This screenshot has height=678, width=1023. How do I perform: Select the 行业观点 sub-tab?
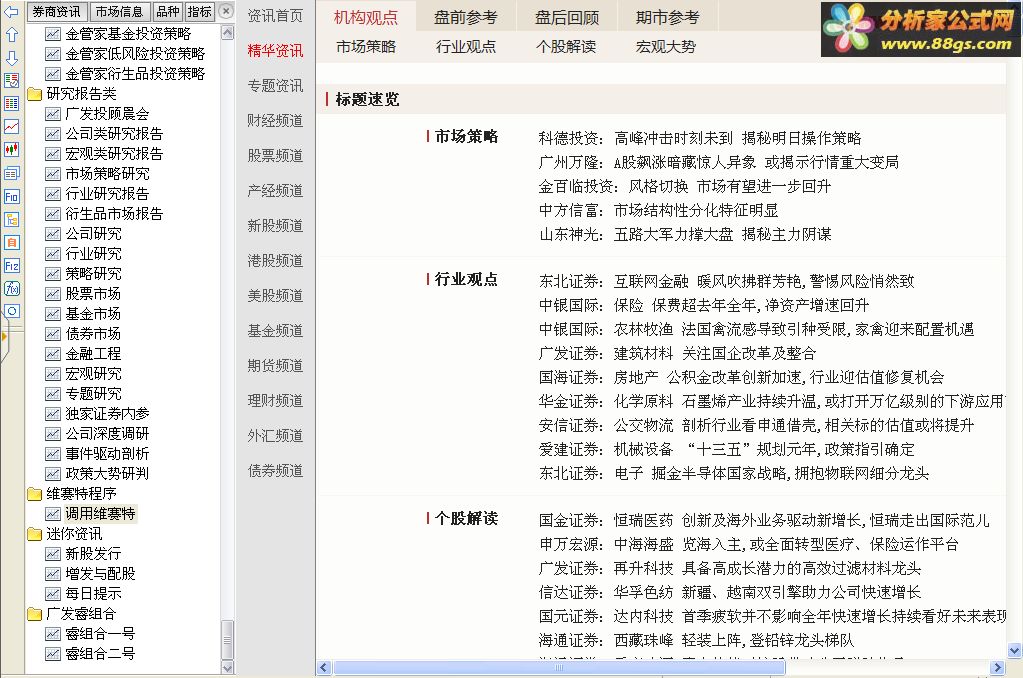(466, 46)
